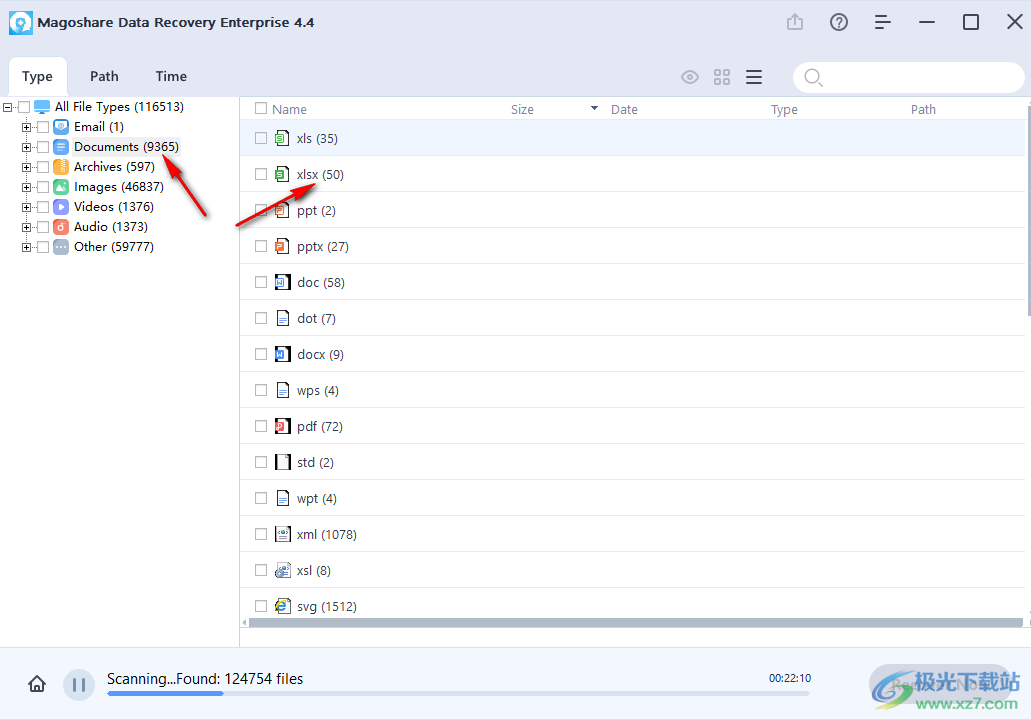1031x720 pixels.
Task: Click the pdf file type icon
Action: [x=282, y=426]
